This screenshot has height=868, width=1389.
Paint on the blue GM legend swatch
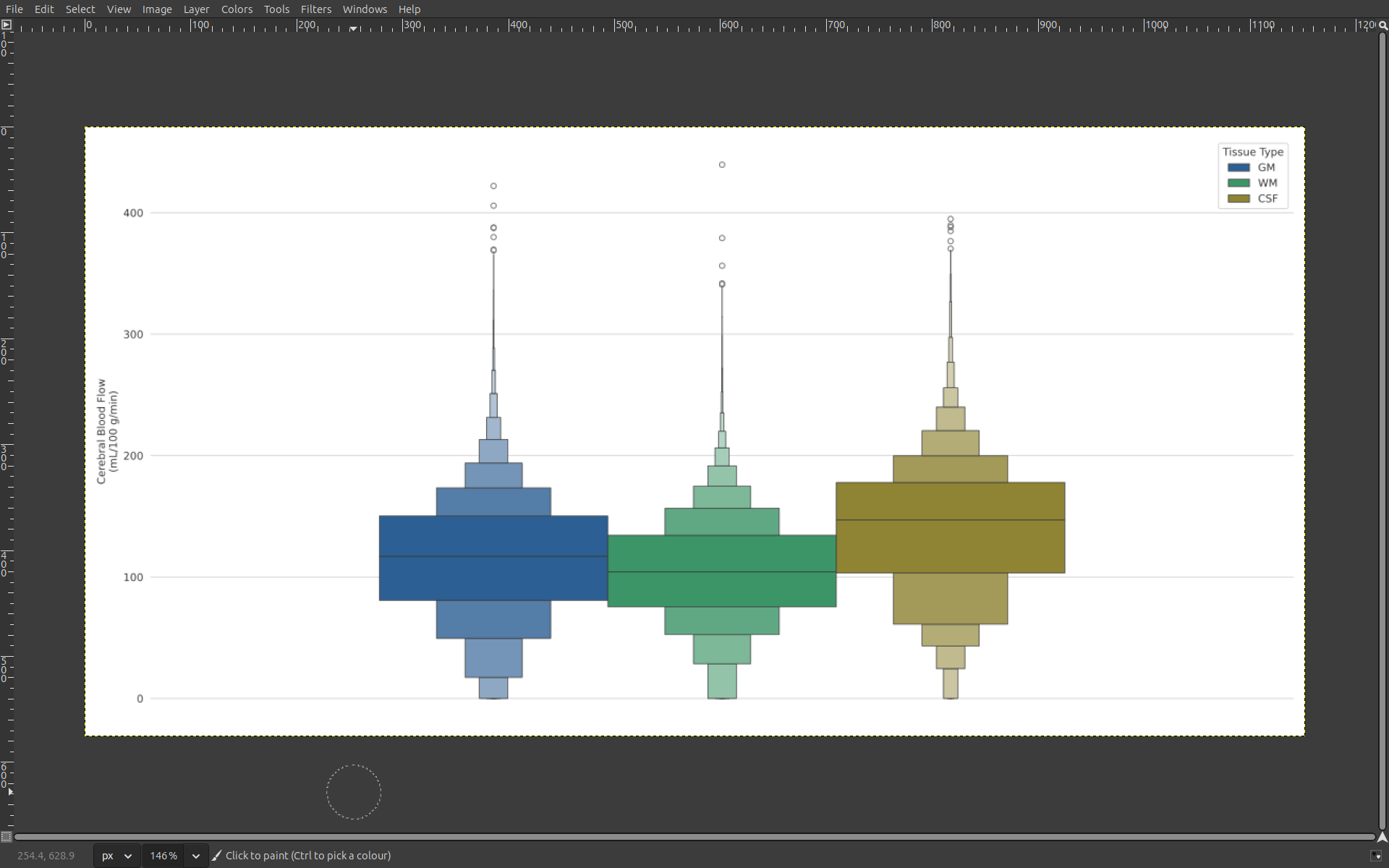[x=1239, y=167]
